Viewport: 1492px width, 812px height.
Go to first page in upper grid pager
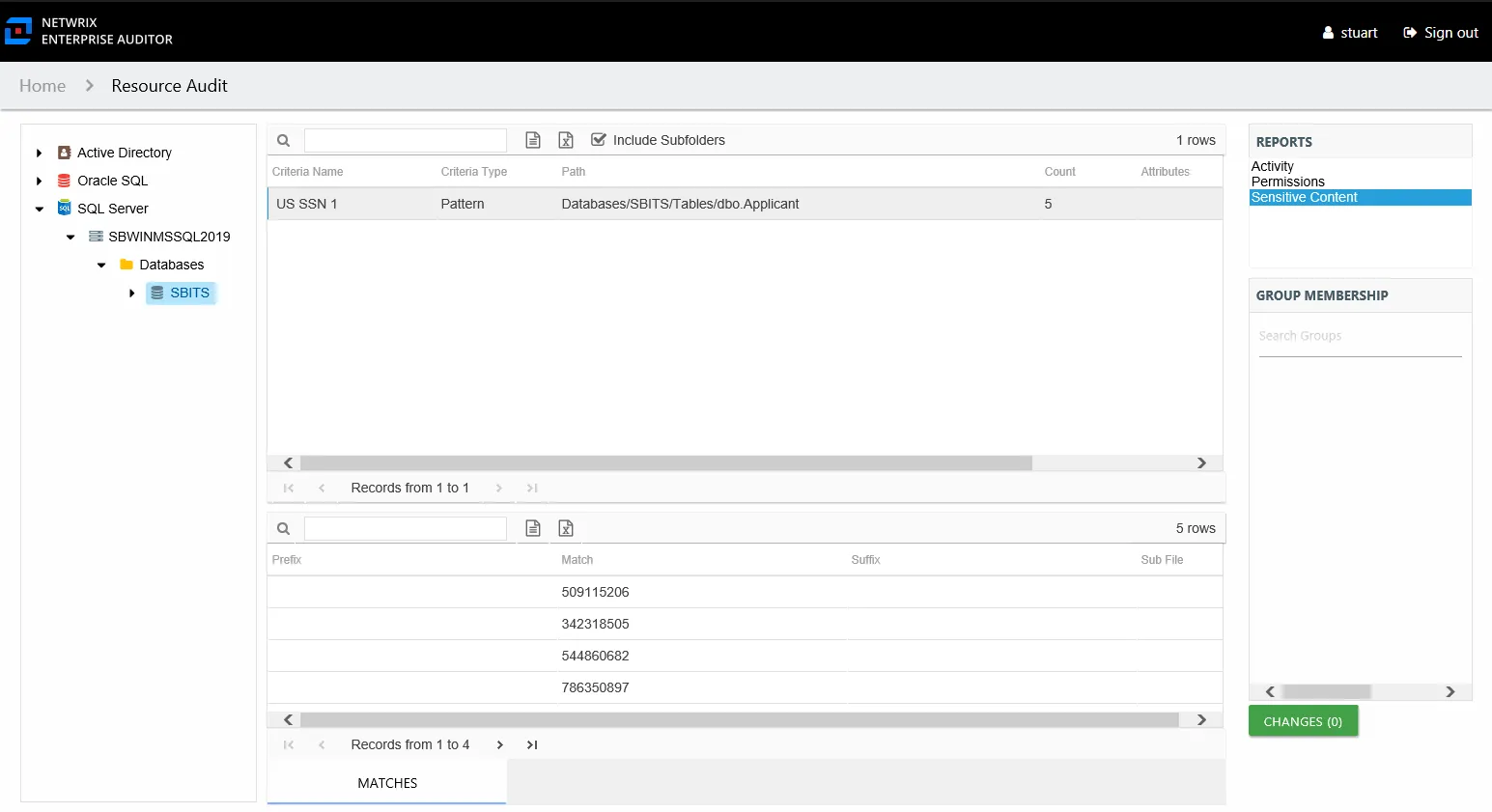click(x=289, y=489)
